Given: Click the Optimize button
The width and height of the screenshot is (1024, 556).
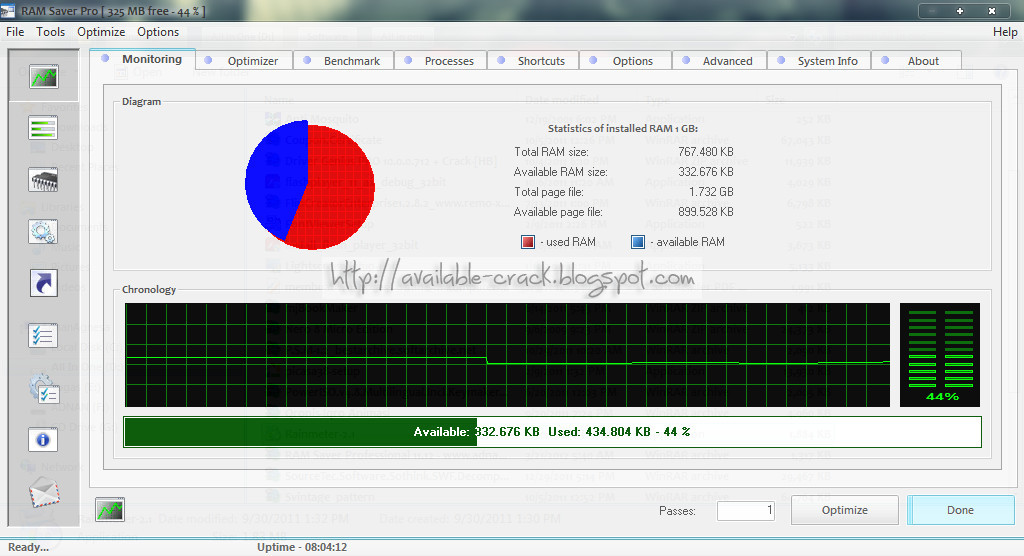Looking at the screenshot, I should 844,510.
